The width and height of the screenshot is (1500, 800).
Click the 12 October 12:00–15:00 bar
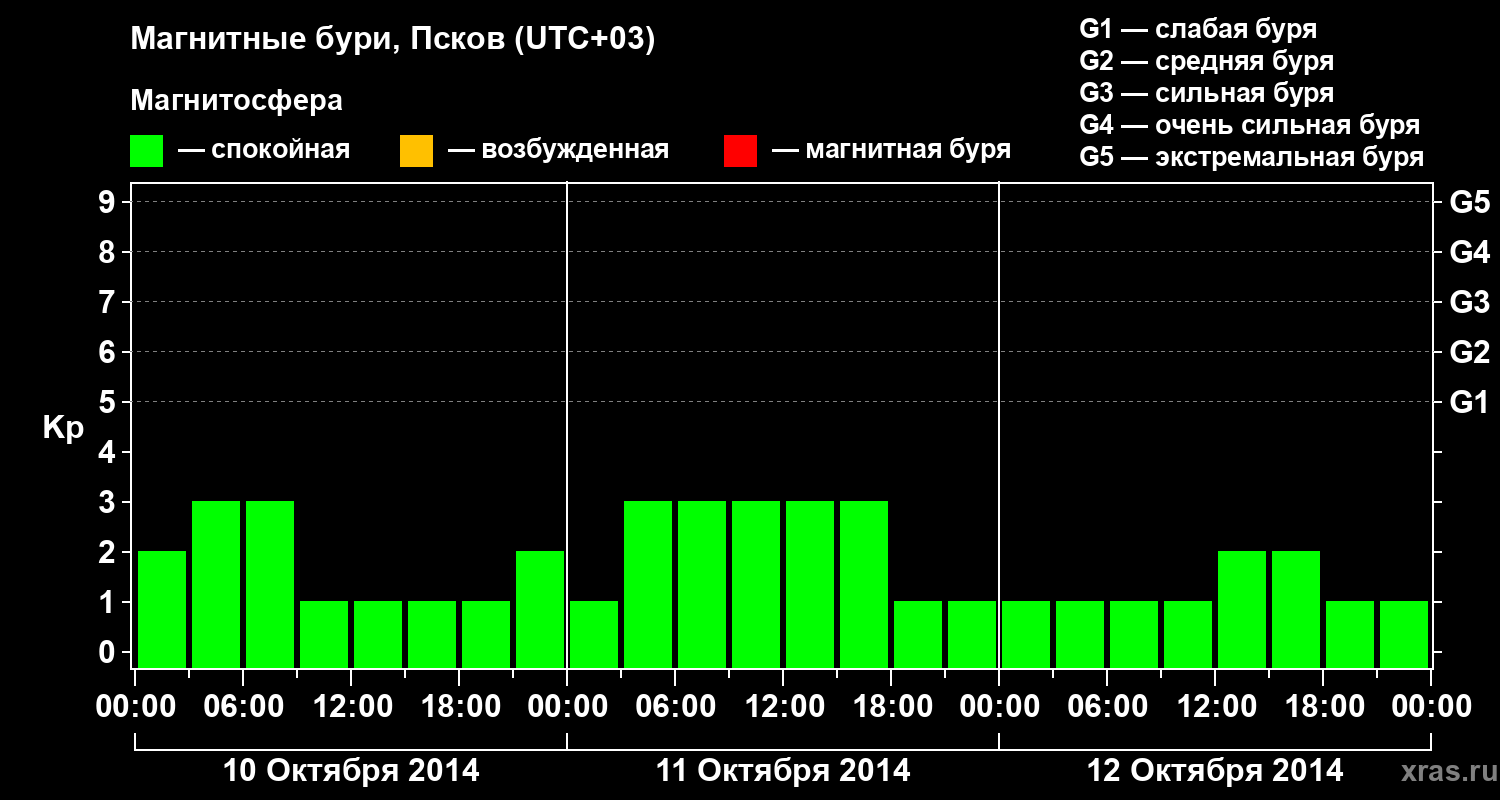click(1242, 609)
